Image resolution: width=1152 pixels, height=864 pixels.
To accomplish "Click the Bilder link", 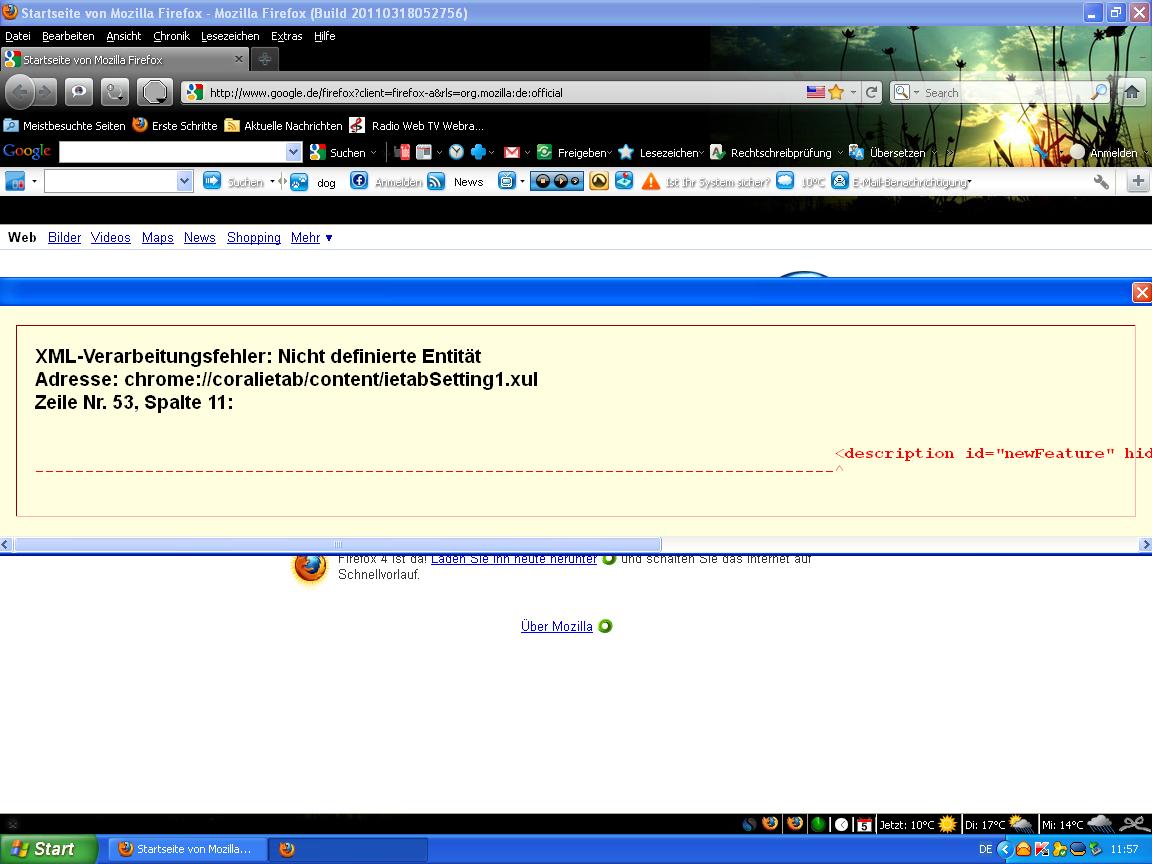I will [64, 237].
